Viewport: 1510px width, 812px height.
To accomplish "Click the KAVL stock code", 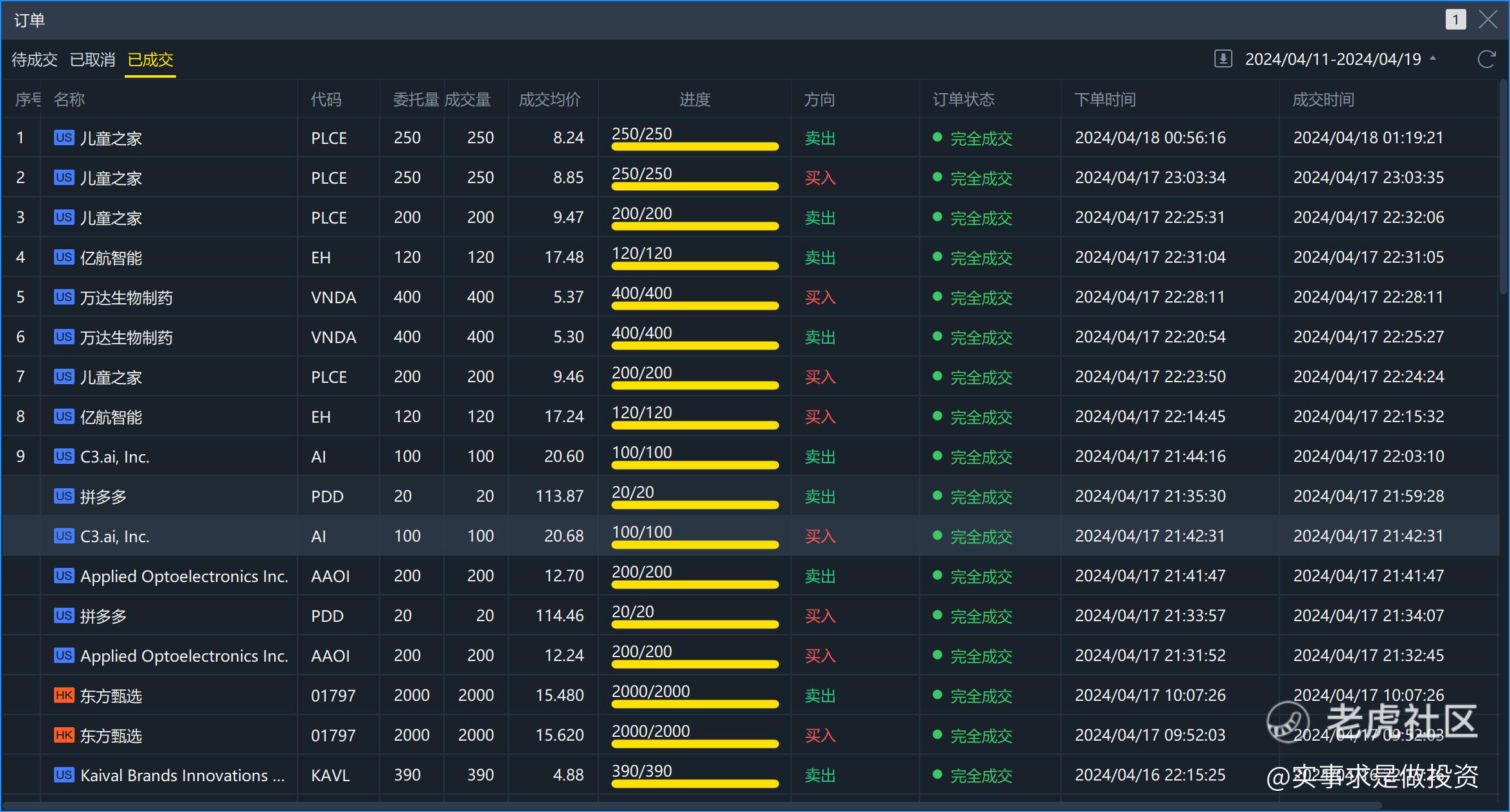I will 330,775.
